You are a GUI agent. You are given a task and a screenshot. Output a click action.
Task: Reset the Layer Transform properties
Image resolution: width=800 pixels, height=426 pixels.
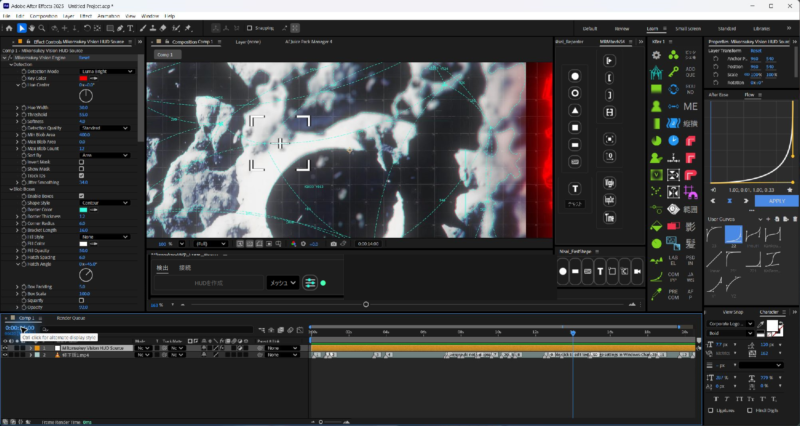(756, 51)
